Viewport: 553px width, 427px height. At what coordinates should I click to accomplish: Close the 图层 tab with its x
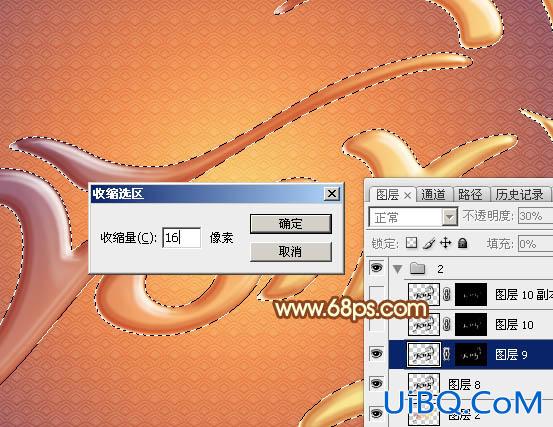407,195
